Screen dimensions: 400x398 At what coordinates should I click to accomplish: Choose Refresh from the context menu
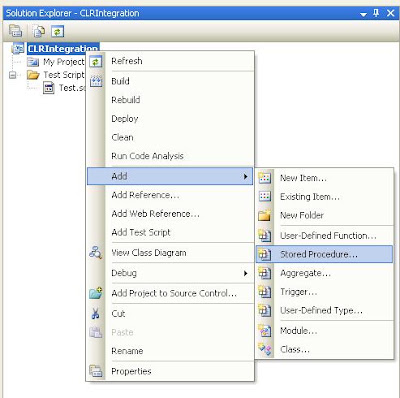(170, 61)
